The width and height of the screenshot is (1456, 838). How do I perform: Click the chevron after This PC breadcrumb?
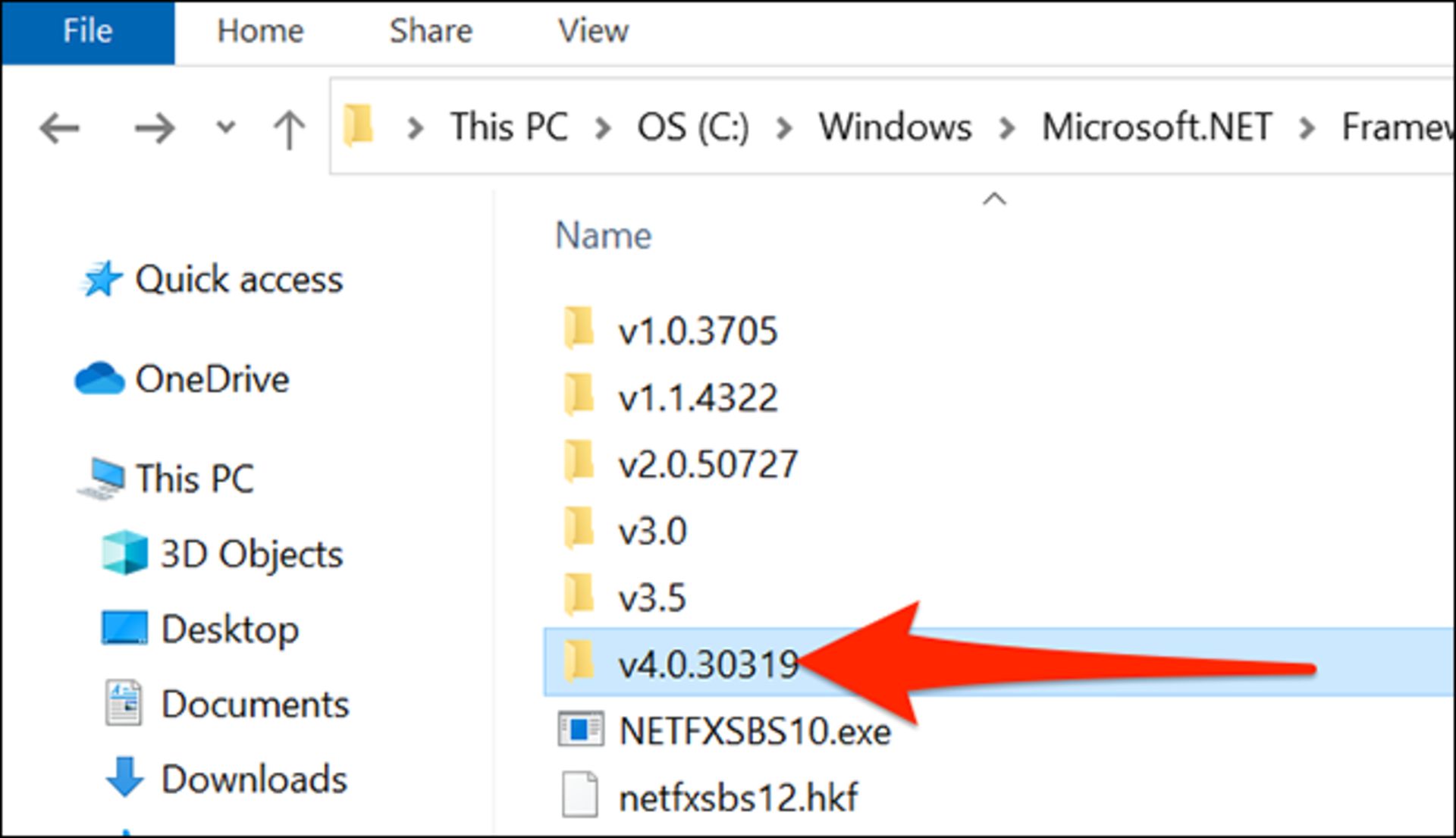coord(606,127)
